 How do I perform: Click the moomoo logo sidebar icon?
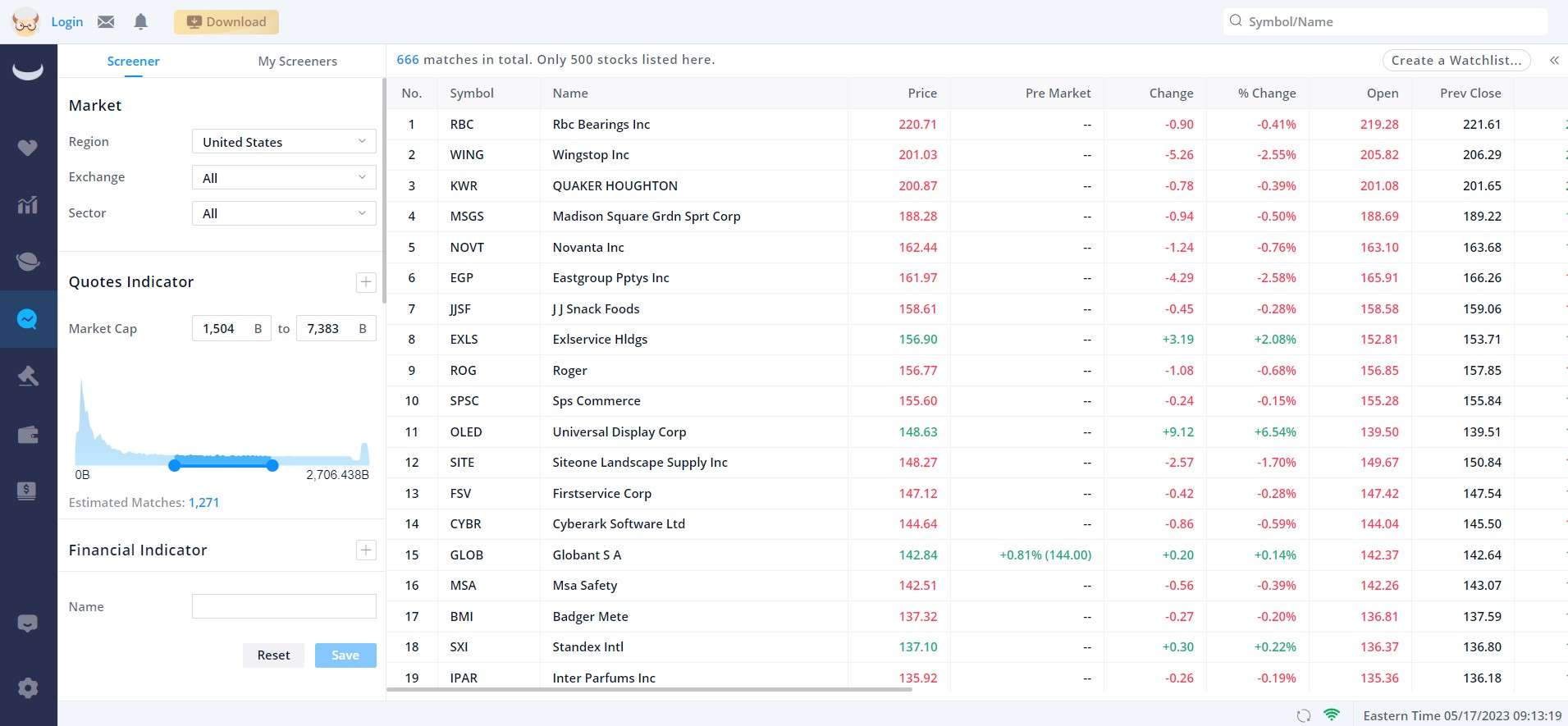[x=28, y=72]
